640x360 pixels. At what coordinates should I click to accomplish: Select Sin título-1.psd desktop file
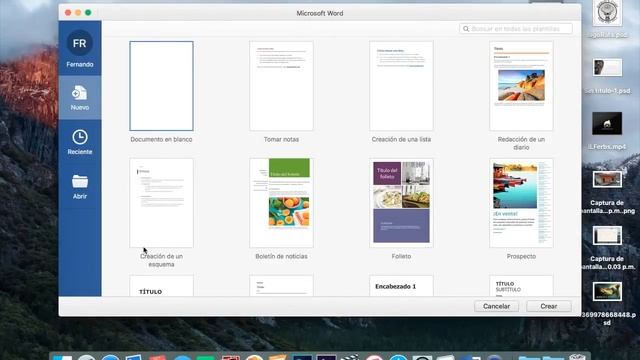tap(607, 68)
